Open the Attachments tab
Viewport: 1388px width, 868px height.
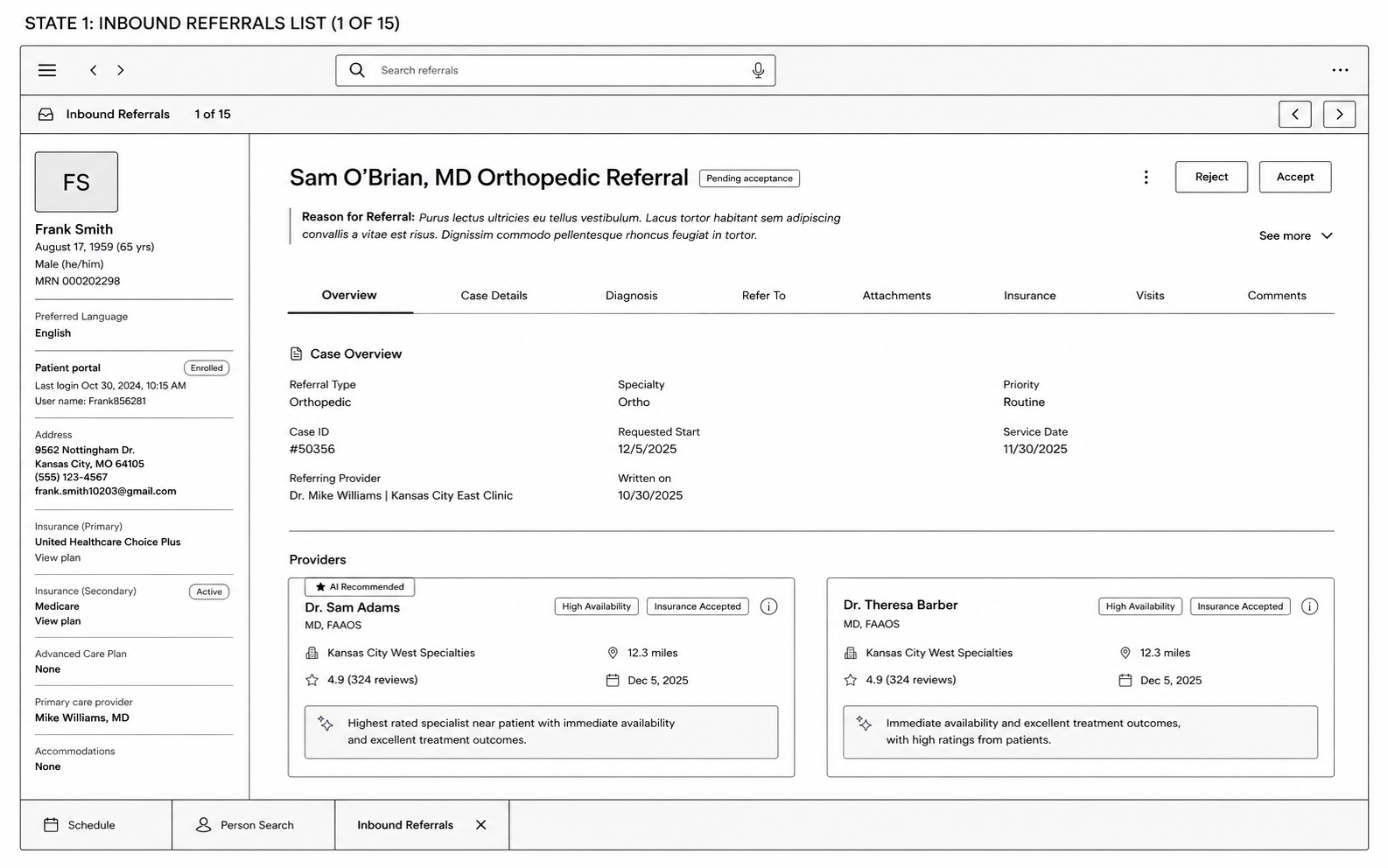(x=896, y=296)
